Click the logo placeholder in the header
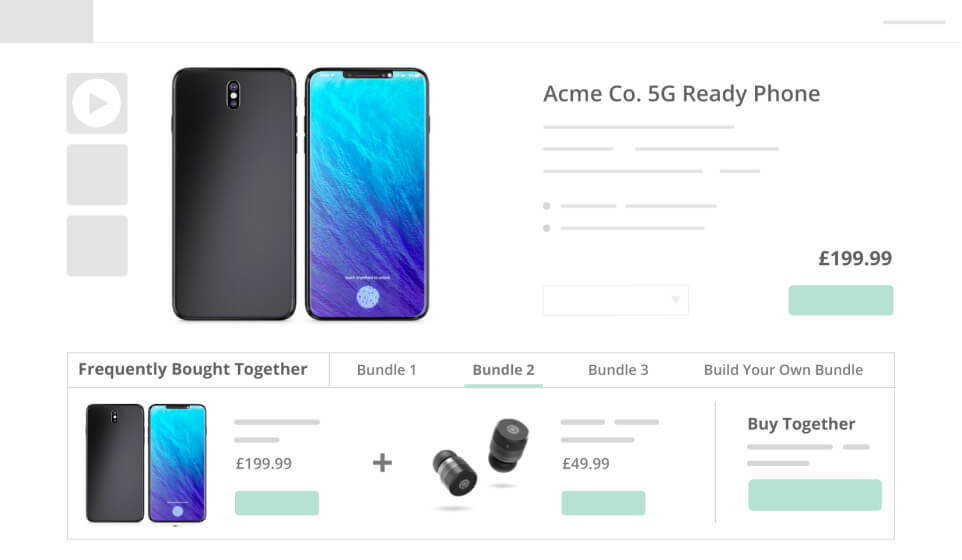Image resolution: width=962 pixels, height=560 pixels. (x=46, y=21)
